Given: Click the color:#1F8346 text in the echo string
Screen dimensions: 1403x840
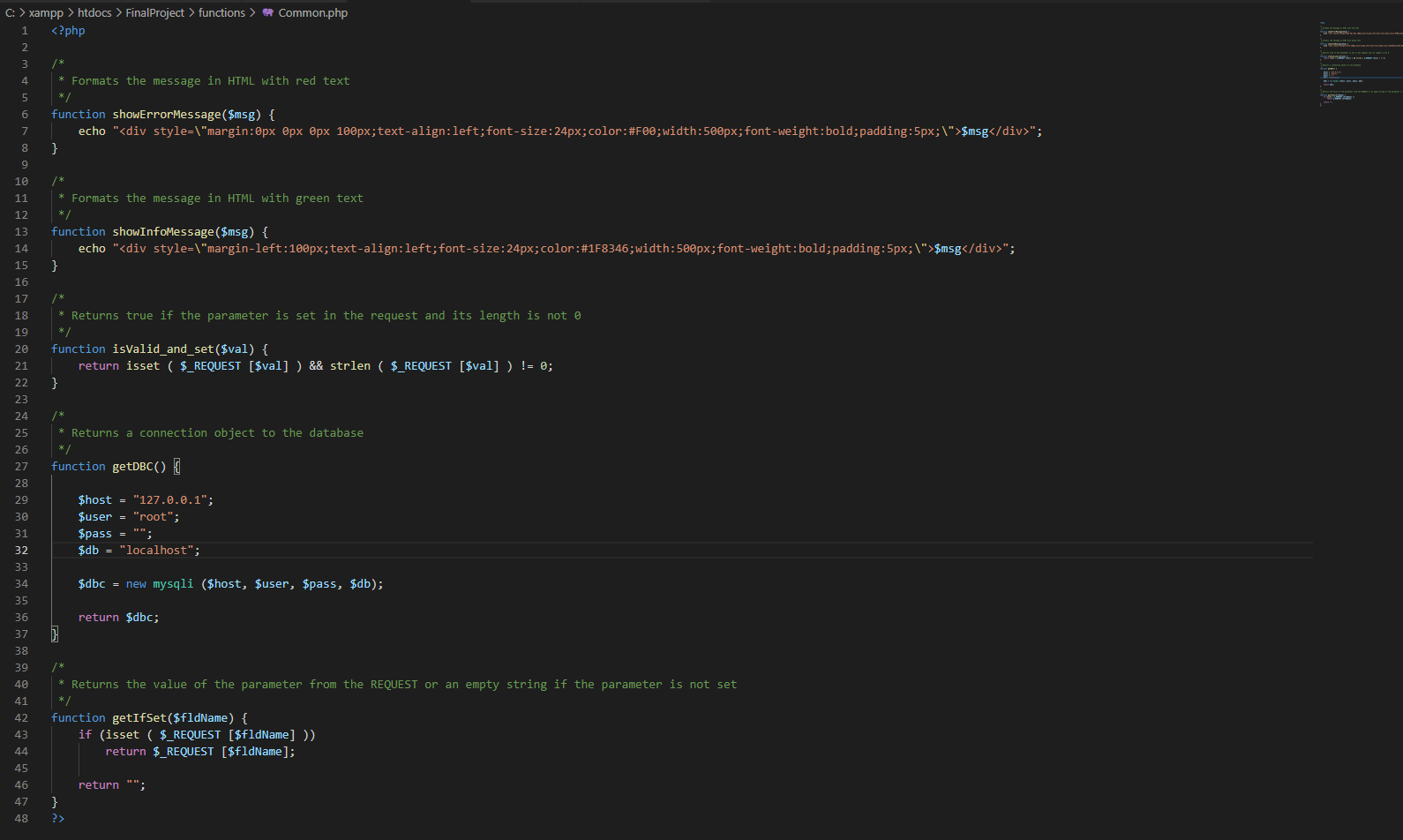Looking at the screenshot, I should tap(584, 248).
